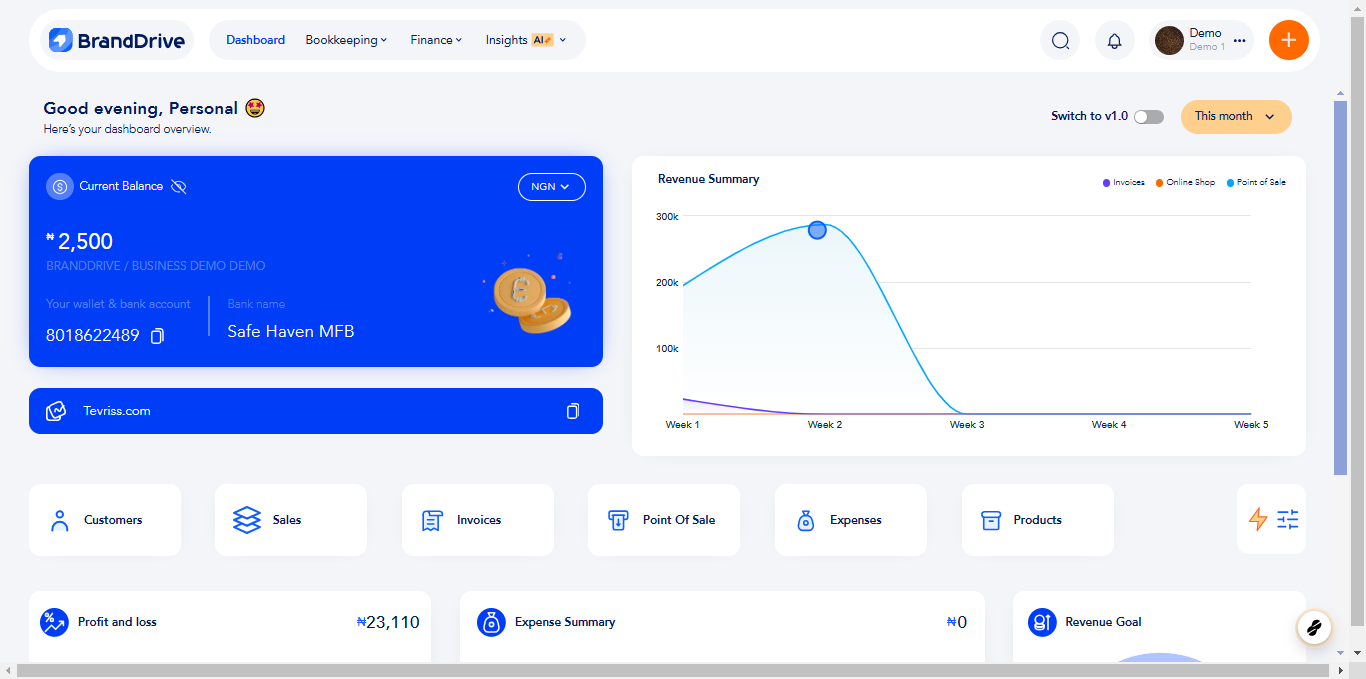
Task: Select the Products box icon
Action: pos(991,519)
